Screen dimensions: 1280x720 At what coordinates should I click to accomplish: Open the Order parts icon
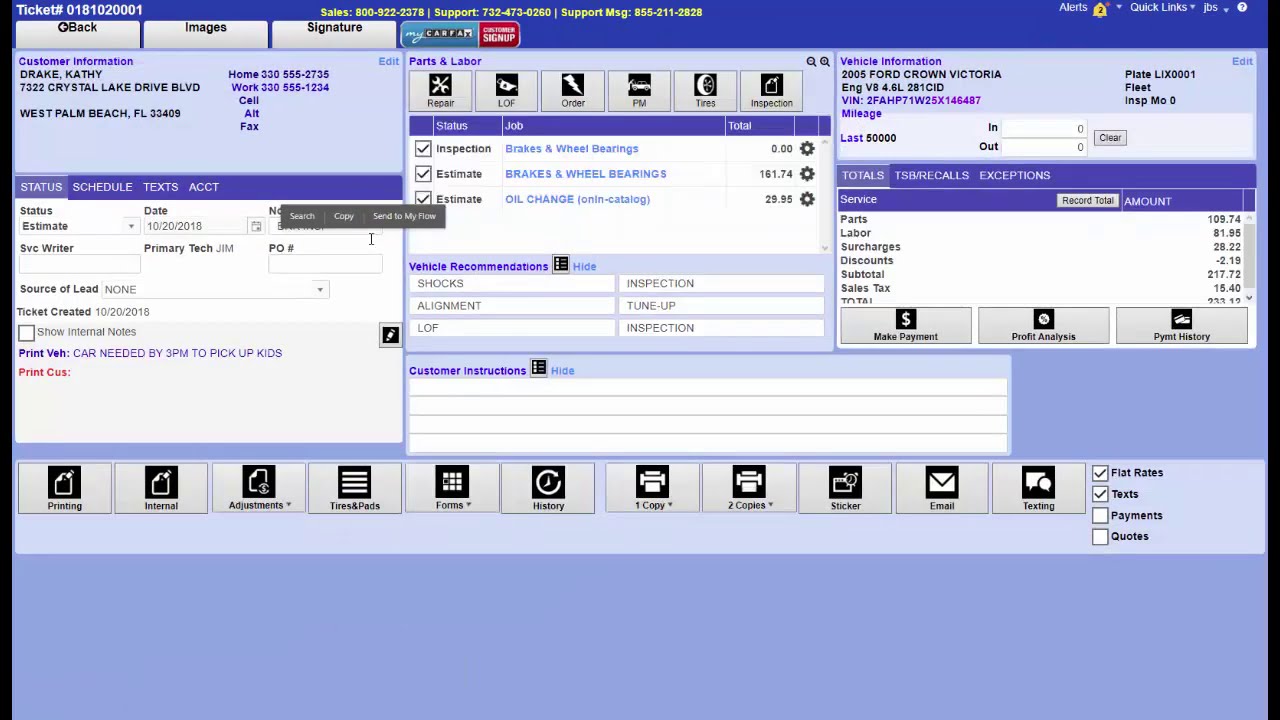pos(572,91)
